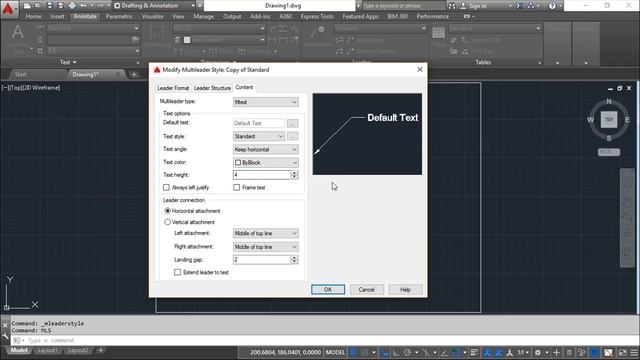Click the ViewCube TOP face

tap(609, 120)
